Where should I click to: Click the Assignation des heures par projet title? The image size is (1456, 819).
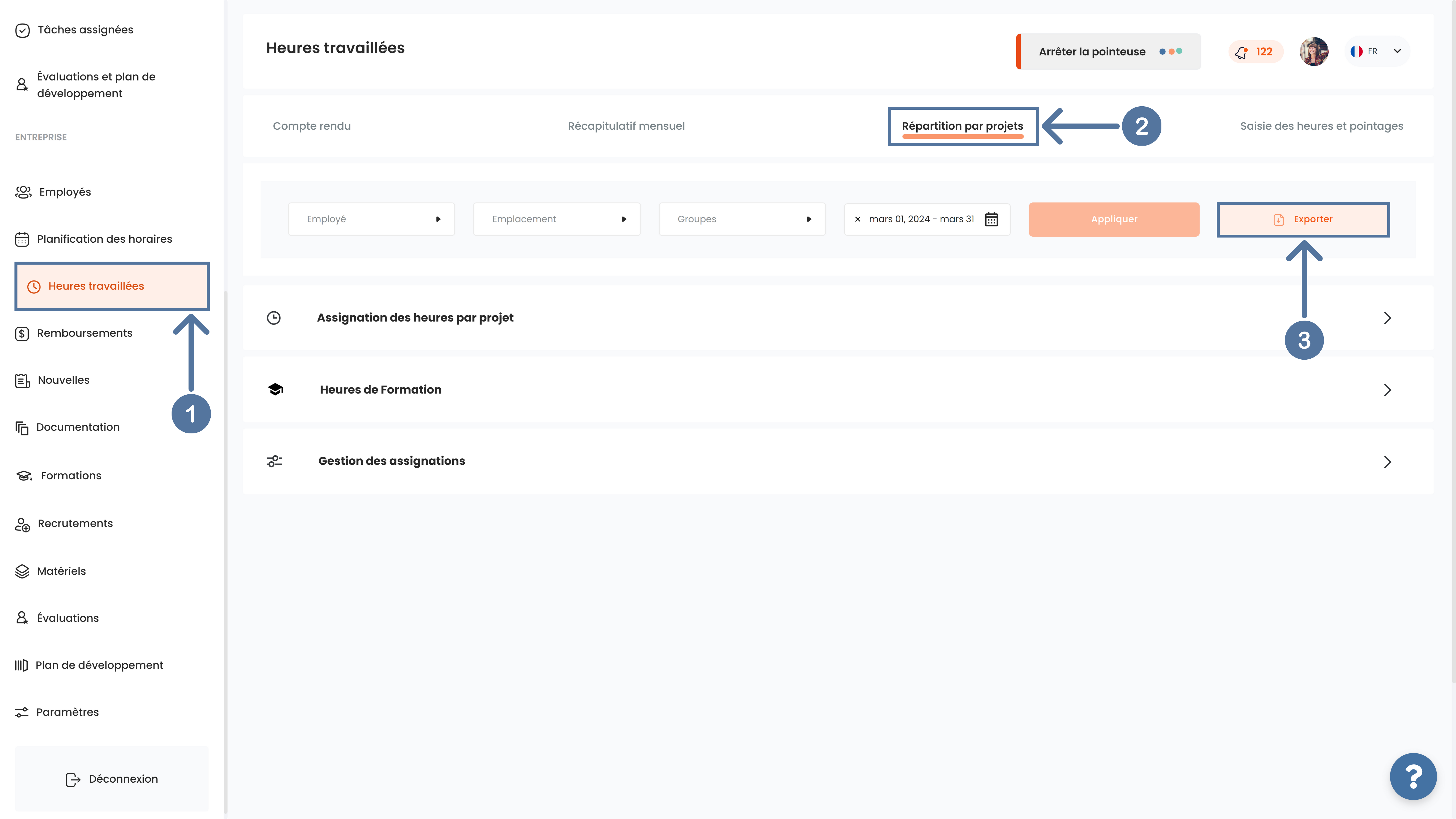(x=415, y=318)
